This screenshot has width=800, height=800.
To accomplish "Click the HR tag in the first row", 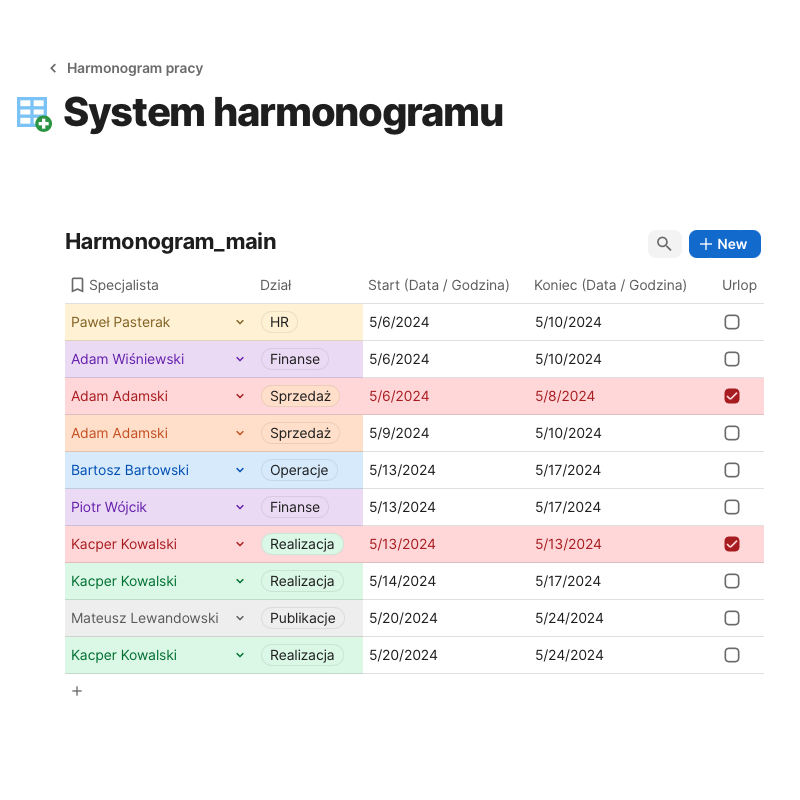I will 279,322.
